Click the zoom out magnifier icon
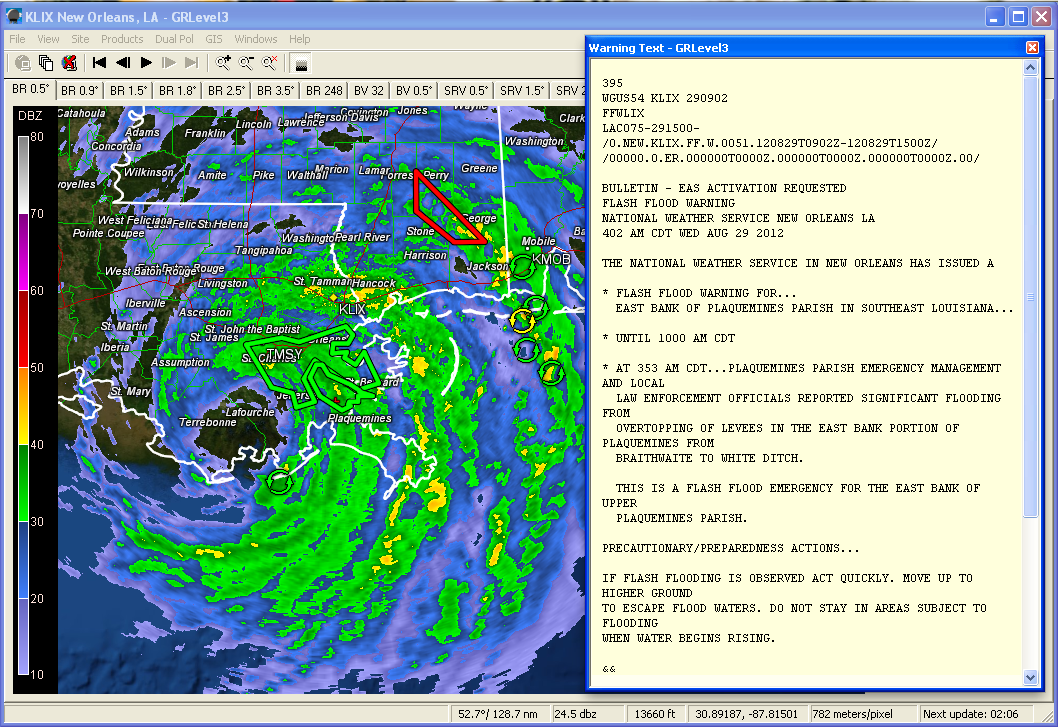The height and width of the screenshot is (727, 1058). pos(246,63)
